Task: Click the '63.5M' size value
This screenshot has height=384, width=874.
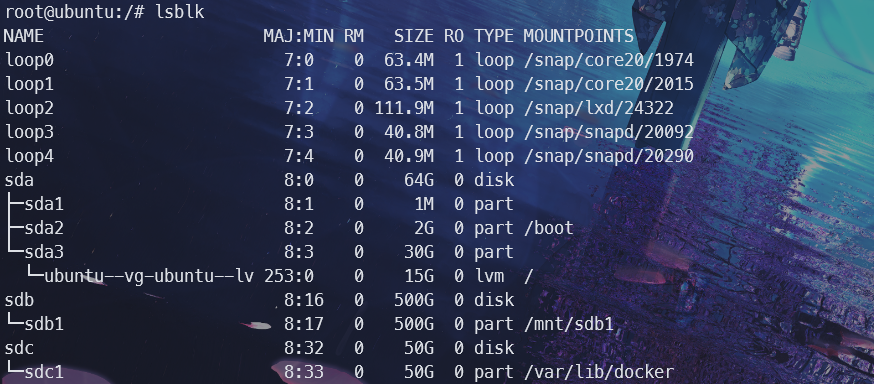Action: pos(409,84)
